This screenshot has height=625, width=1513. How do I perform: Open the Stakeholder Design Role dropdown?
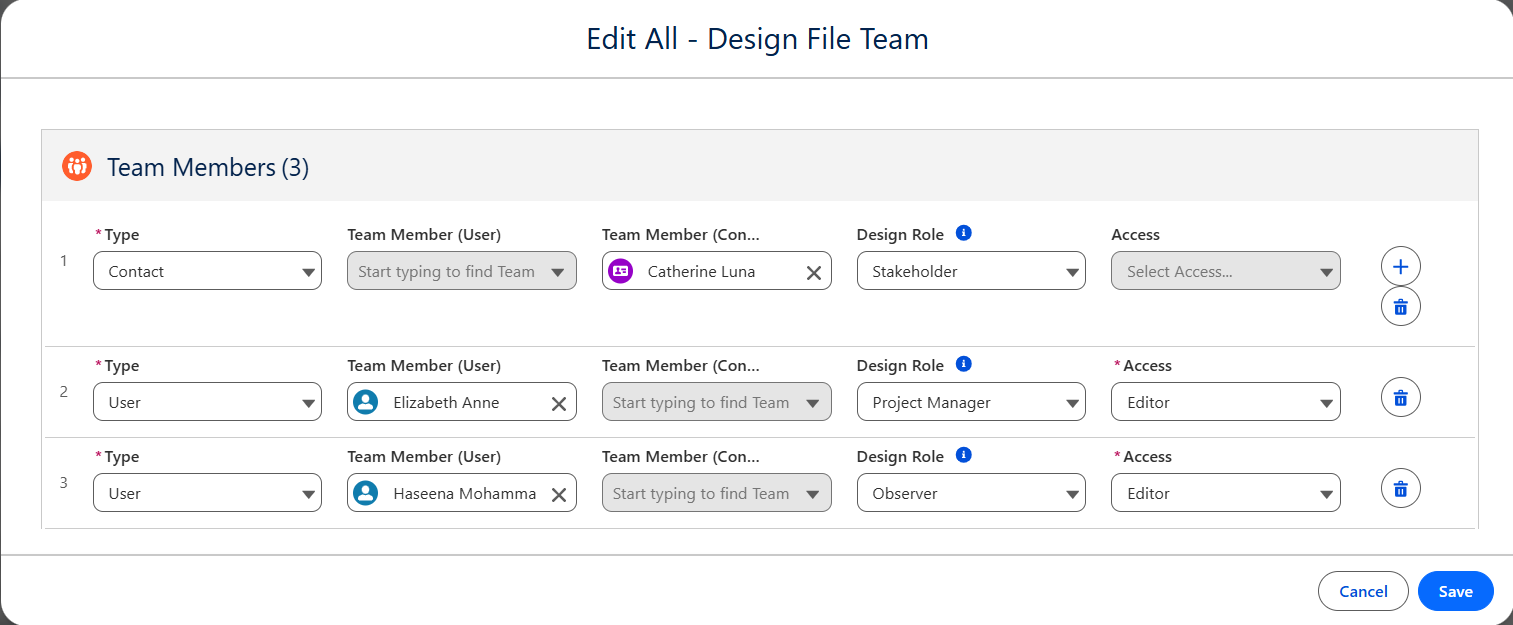pos(970,271)
